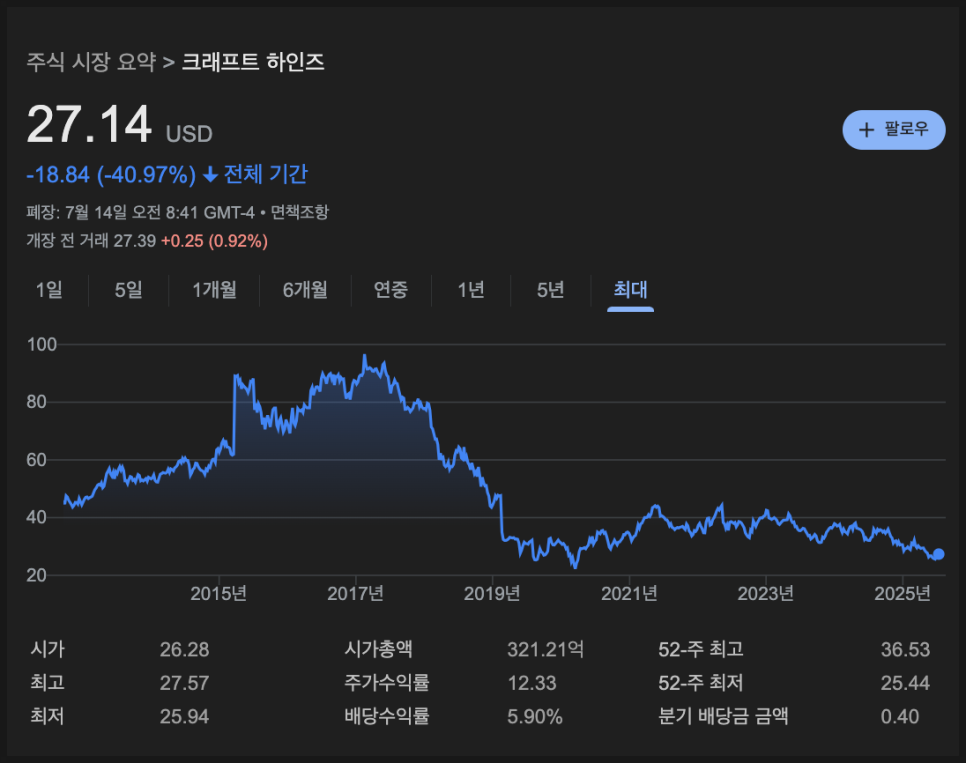This screenshot has height=763, width=966.
Task: Click the pre-market change +0.25 (0.92%)
Action: (x=214, y=241)
